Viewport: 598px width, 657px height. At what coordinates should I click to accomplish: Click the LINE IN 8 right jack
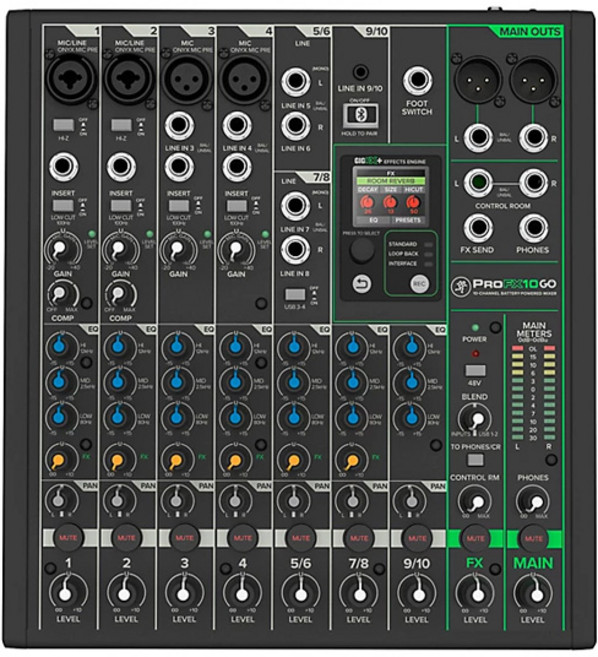(x=295, y=249)
